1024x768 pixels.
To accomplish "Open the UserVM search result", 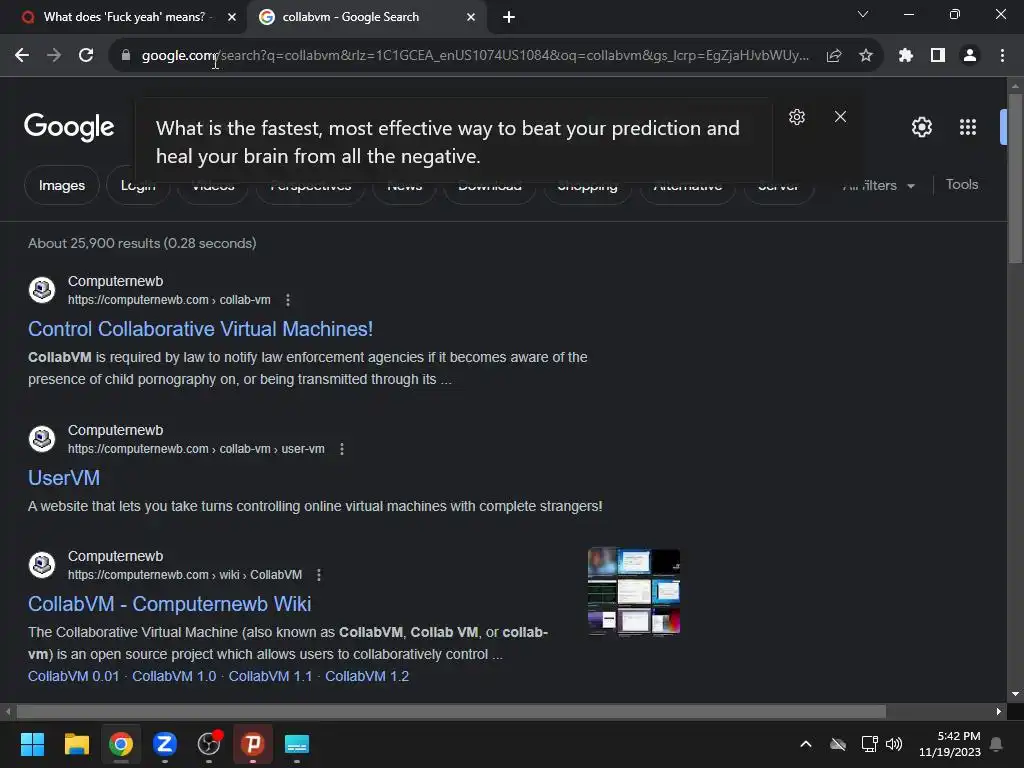I will 64,478.
